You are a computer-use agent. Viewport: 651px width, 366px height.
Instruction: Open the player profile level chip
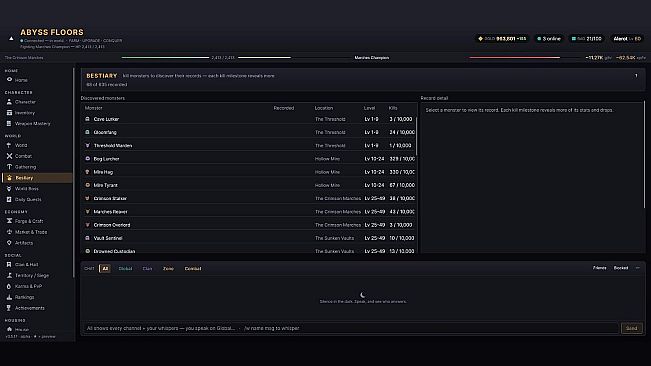pyautogui.click(x=627, y=39)
